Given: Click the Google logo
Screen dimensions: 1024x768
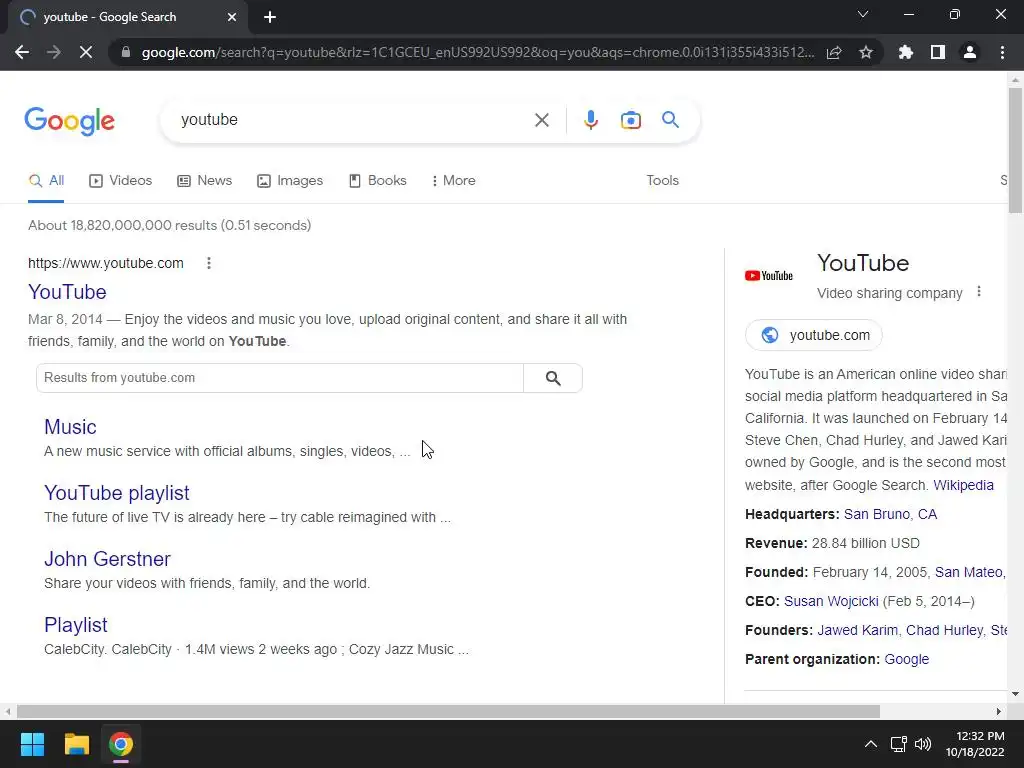Looking at the screenshot, I should pos(69,121).
